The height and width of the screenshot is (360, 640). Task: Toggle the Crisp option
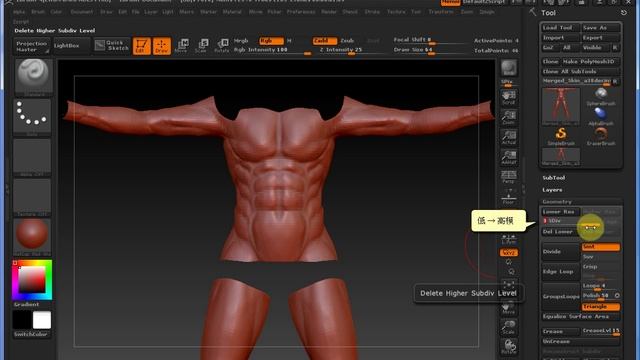[x=601, y=267]
